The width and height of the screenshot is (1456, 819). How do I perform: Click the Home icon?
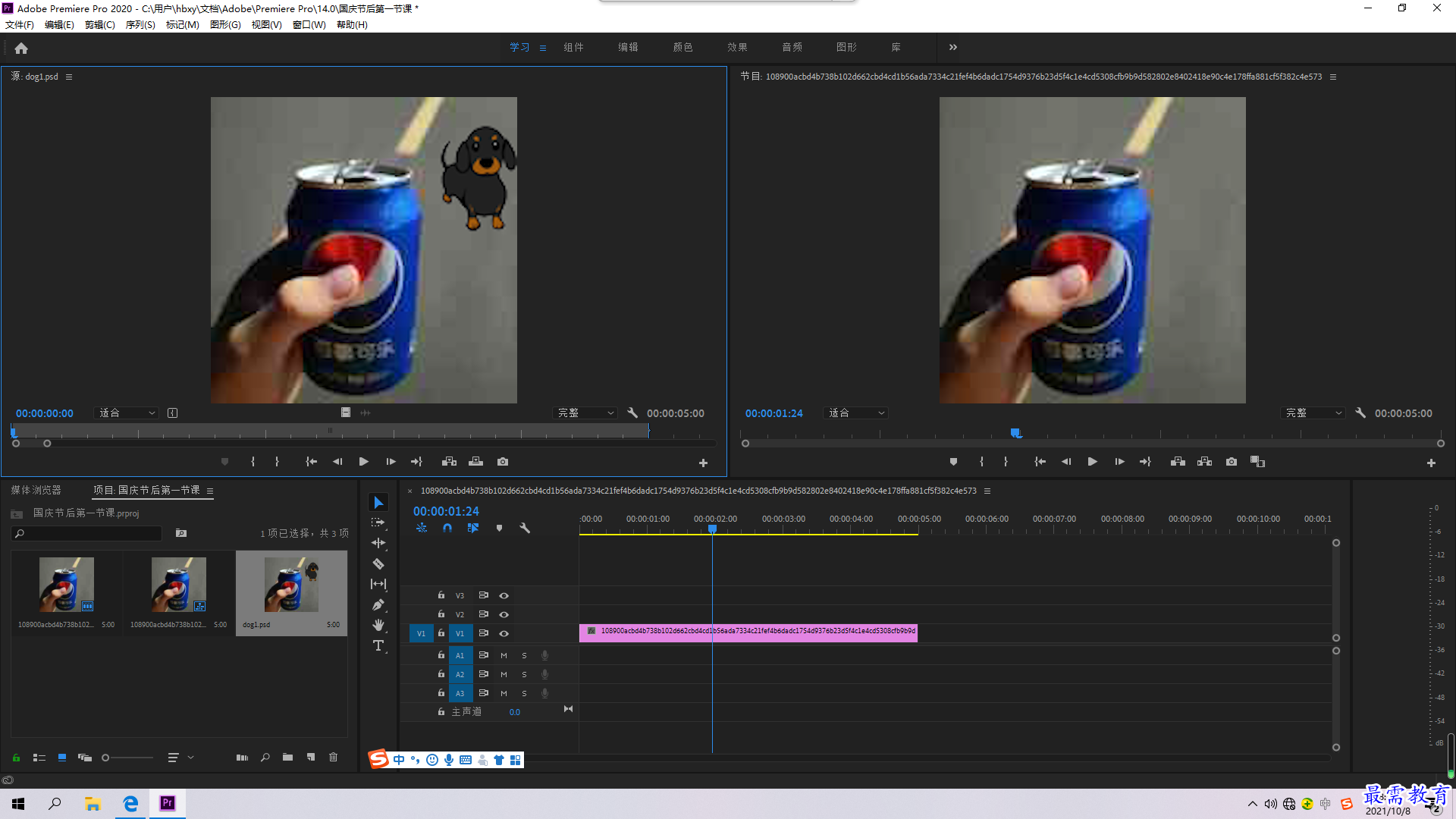(x=21, y=48)
